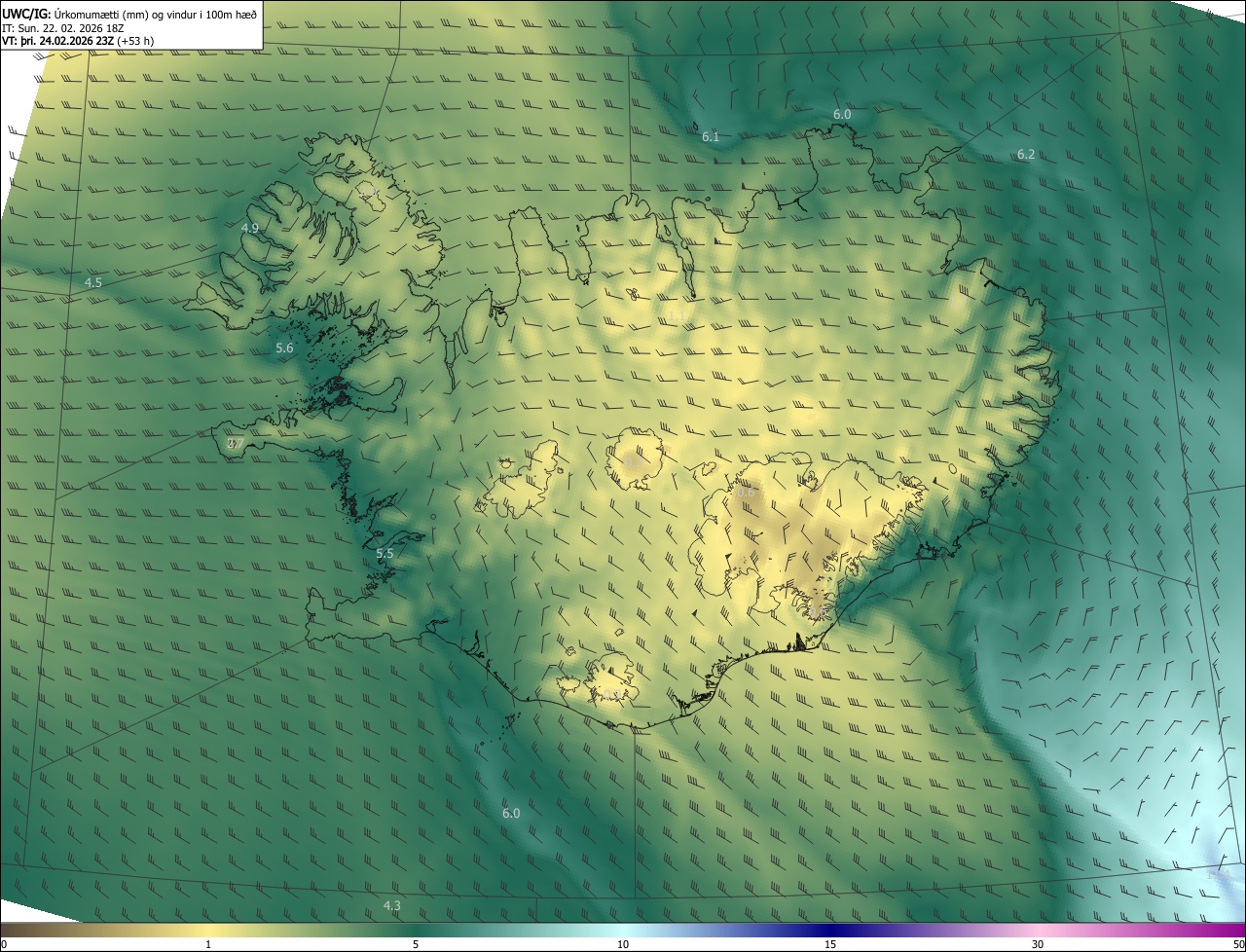The width and height of the screenshot is (1246, 952).
Task: Select the 6.1 value label on the map
Action: pyautogui.click(x=711, y=137)
